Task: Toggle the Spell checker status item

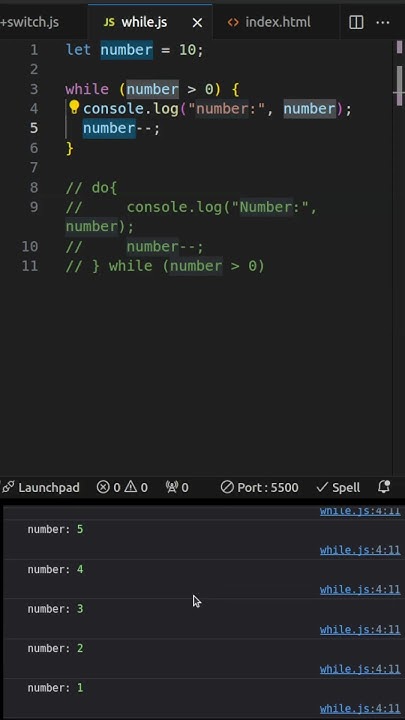Action: click(338, 487)
